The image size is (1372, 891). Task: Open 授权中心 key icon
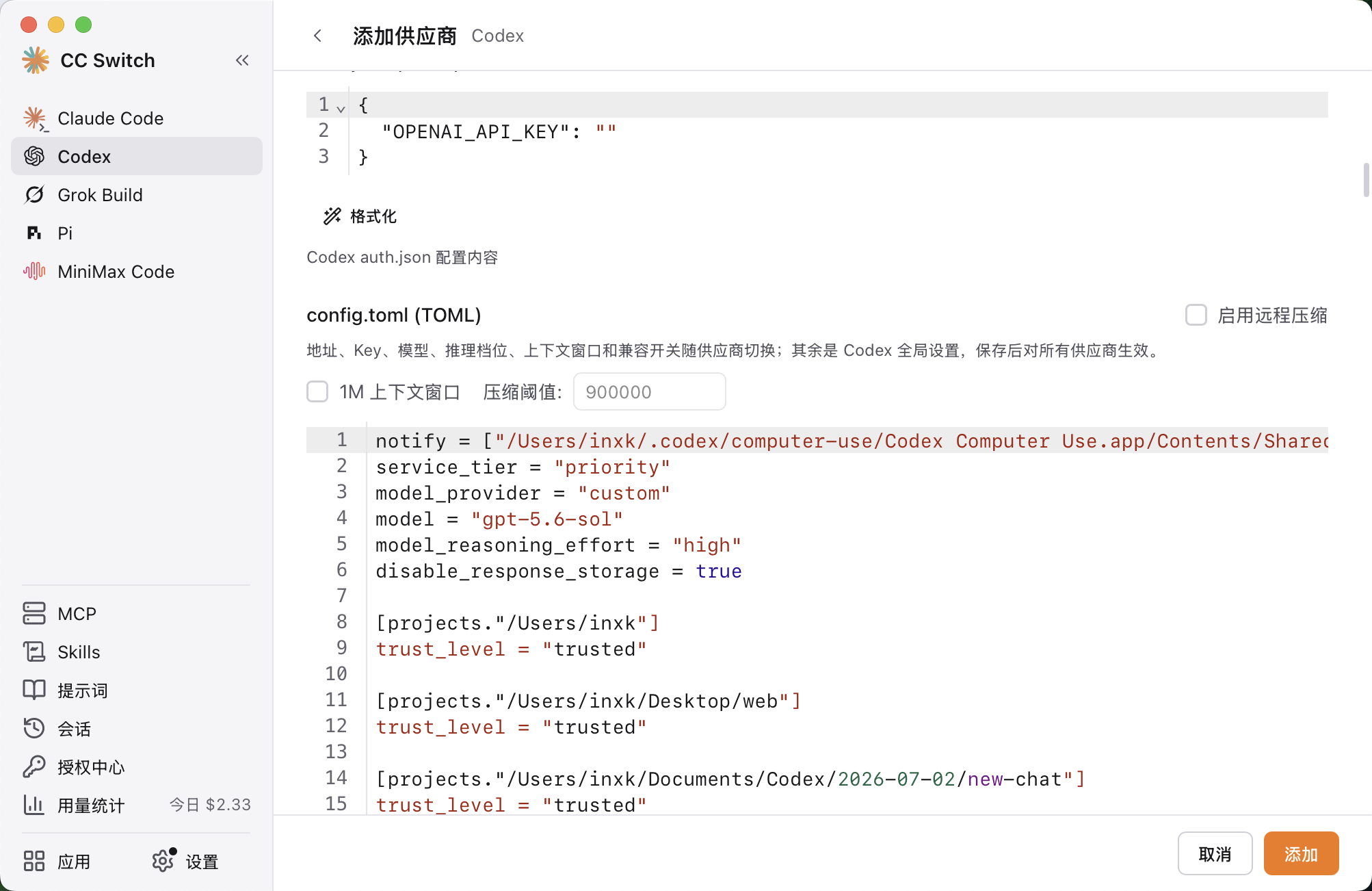pos(34,766)
